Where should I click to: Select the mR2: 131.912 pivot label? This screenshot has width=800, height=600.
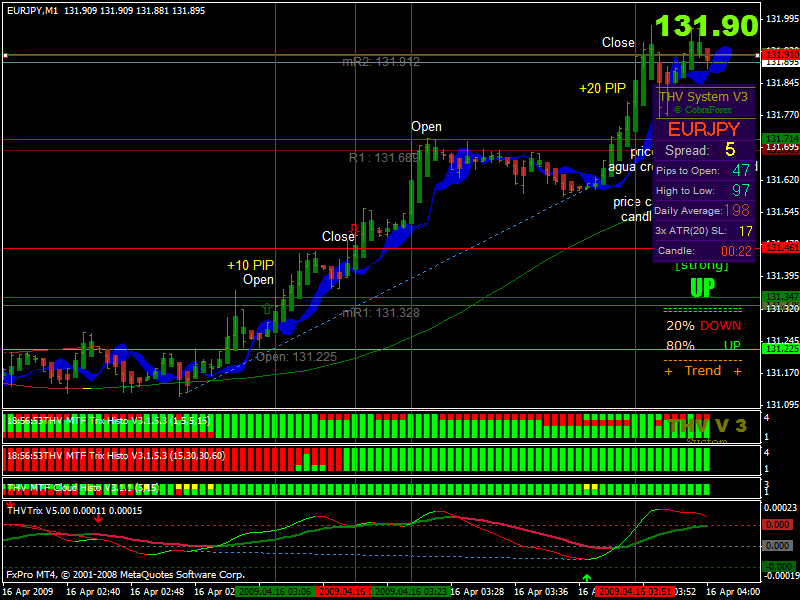point(381,62)
